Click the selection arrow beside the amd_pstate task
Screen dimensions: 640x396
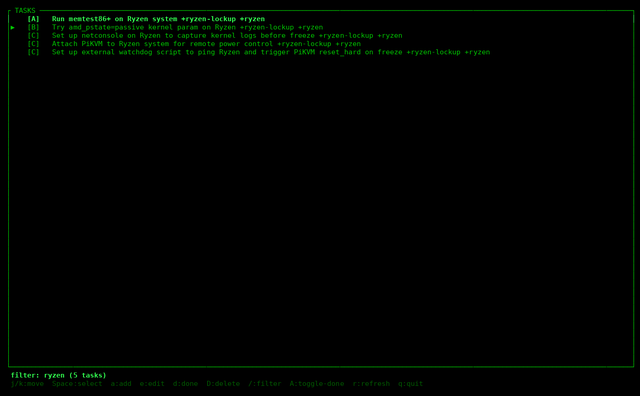tap(13, 27)
